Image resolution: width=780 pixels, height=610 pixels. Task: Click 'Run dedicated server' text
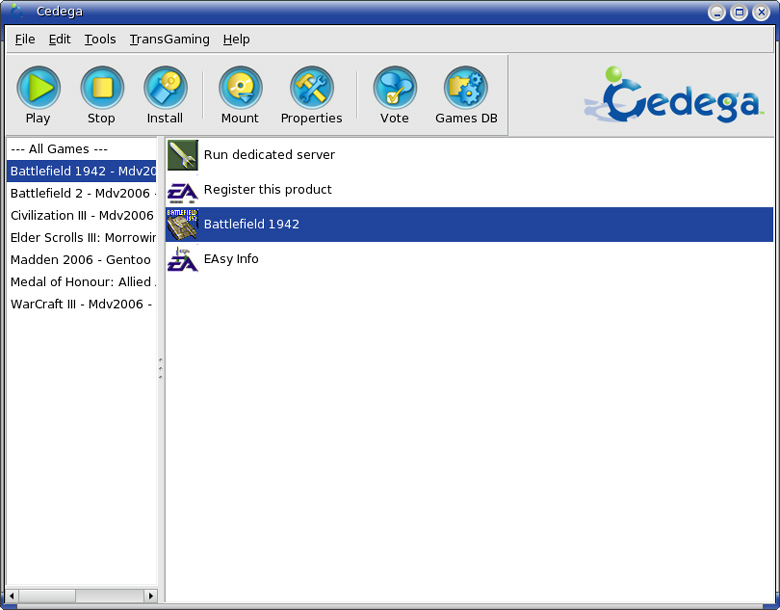point(269,155)
